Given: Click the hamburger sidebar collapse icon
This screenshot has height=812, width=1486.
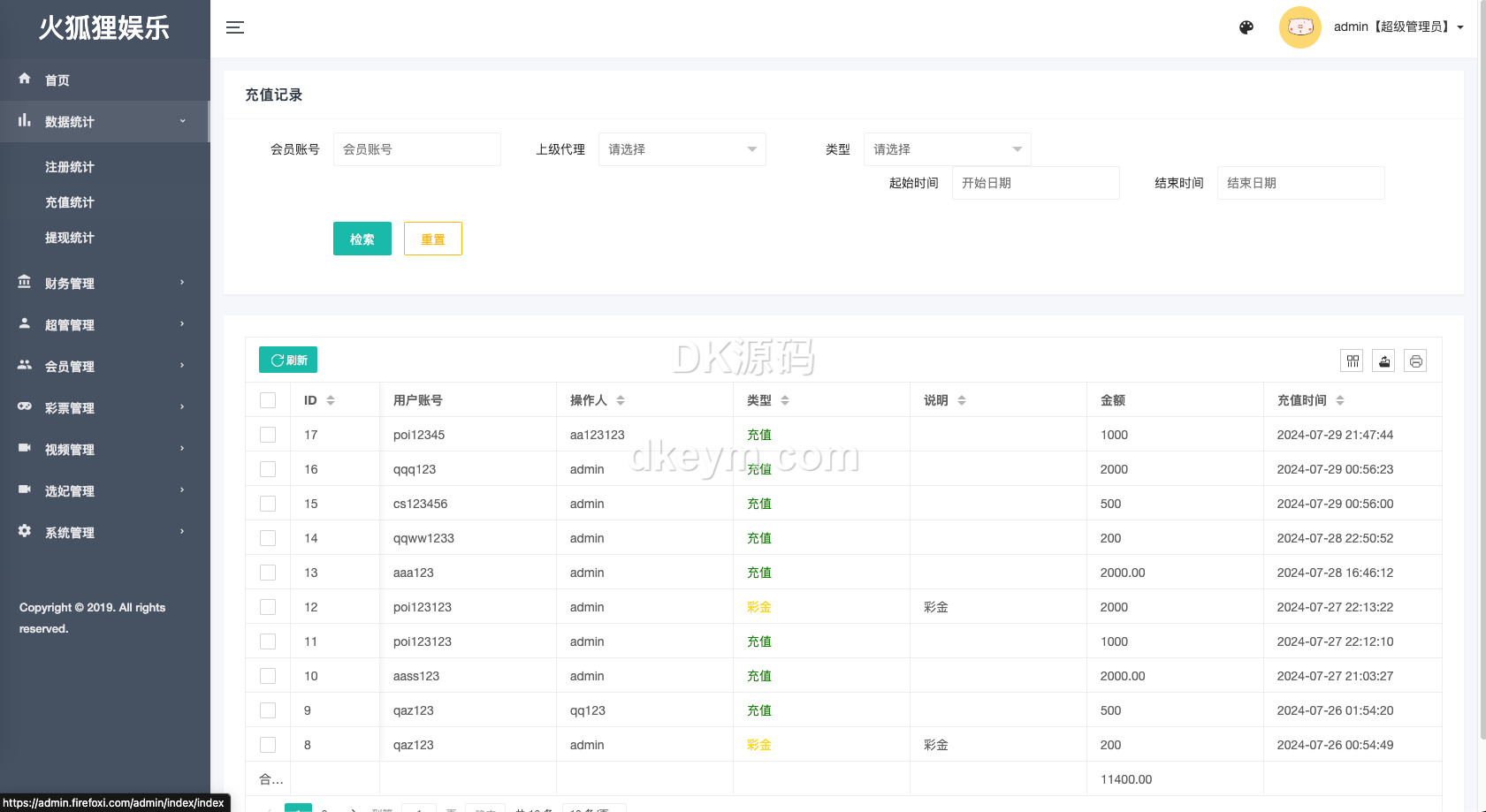Looking at the screenshot, I should point(235,27).
